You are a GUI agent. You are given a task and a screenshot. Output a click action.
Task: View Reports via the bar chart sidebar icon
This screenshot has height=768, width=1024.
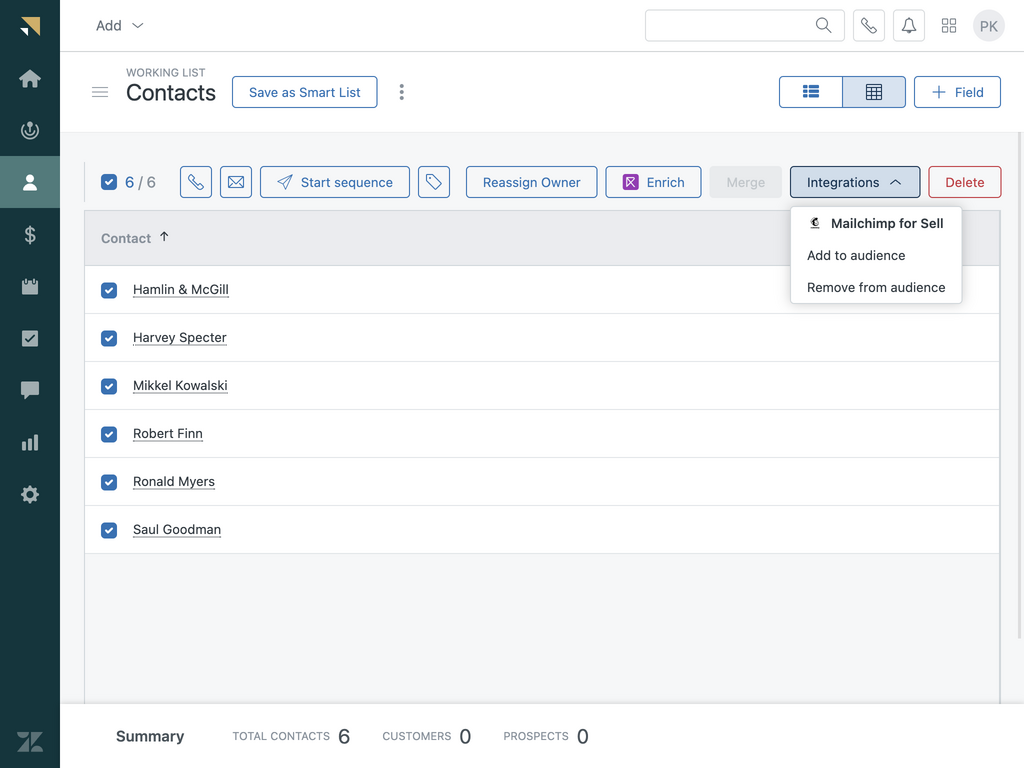[29, 442]
